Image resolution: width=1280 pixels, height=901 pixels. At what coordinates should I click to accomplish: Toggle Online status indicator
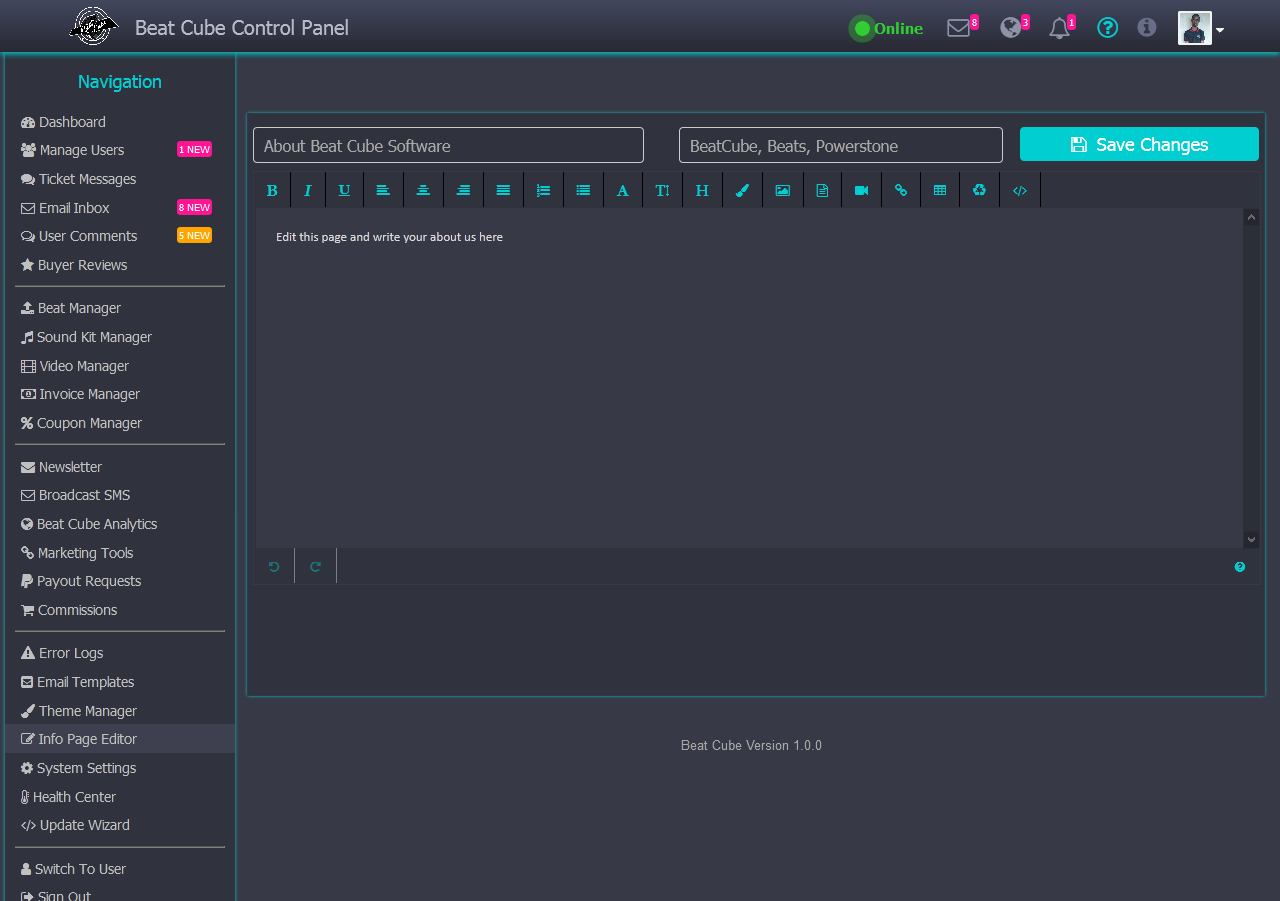click(x=886, y=28)
